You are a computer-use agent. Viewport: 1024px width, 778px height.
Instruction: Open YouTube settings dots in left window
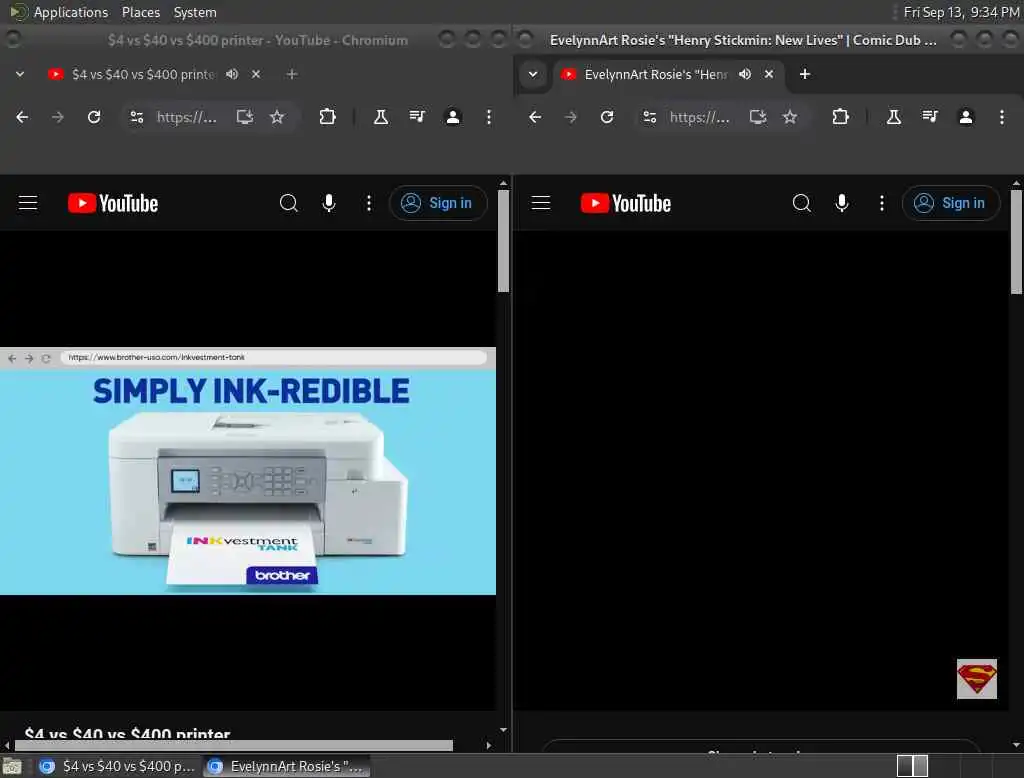click(369, 203)
